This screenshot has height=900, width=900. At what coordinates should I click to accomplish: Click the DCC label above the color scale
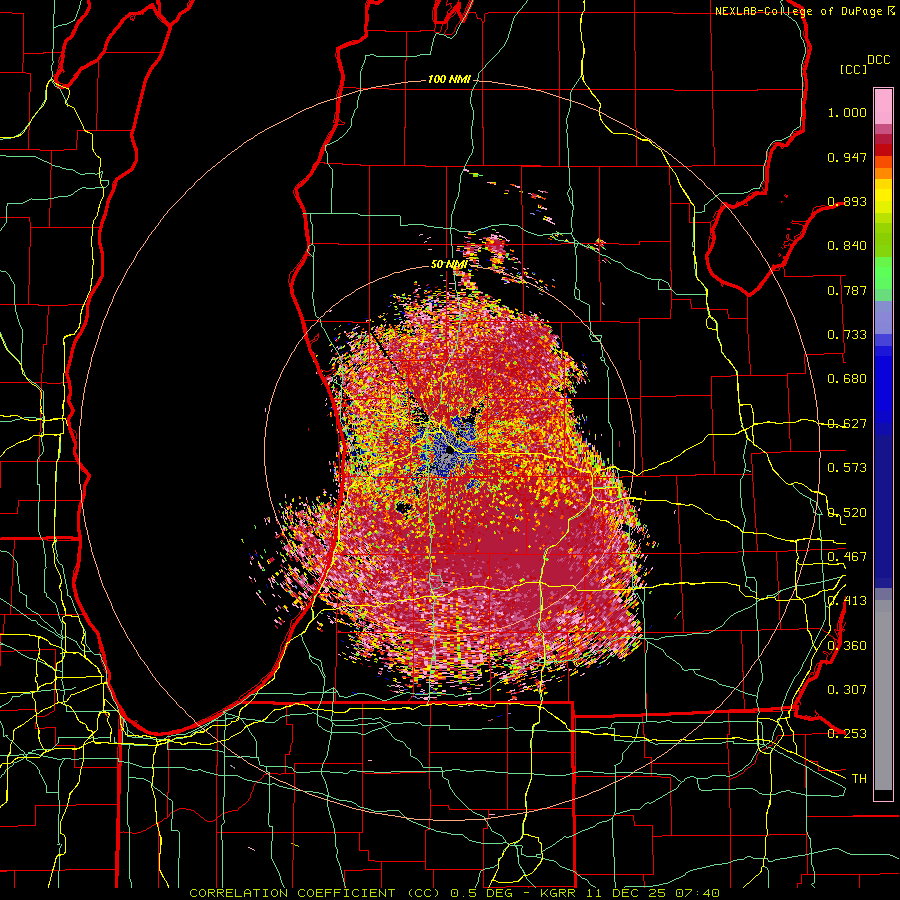[x=878, y=60]
